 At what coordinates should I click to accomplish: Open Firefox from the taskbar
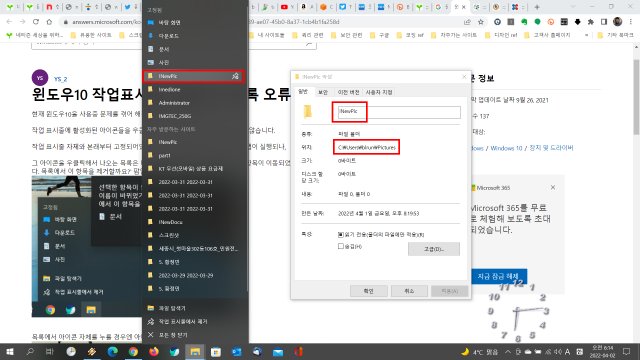click(x=154, y=351)
